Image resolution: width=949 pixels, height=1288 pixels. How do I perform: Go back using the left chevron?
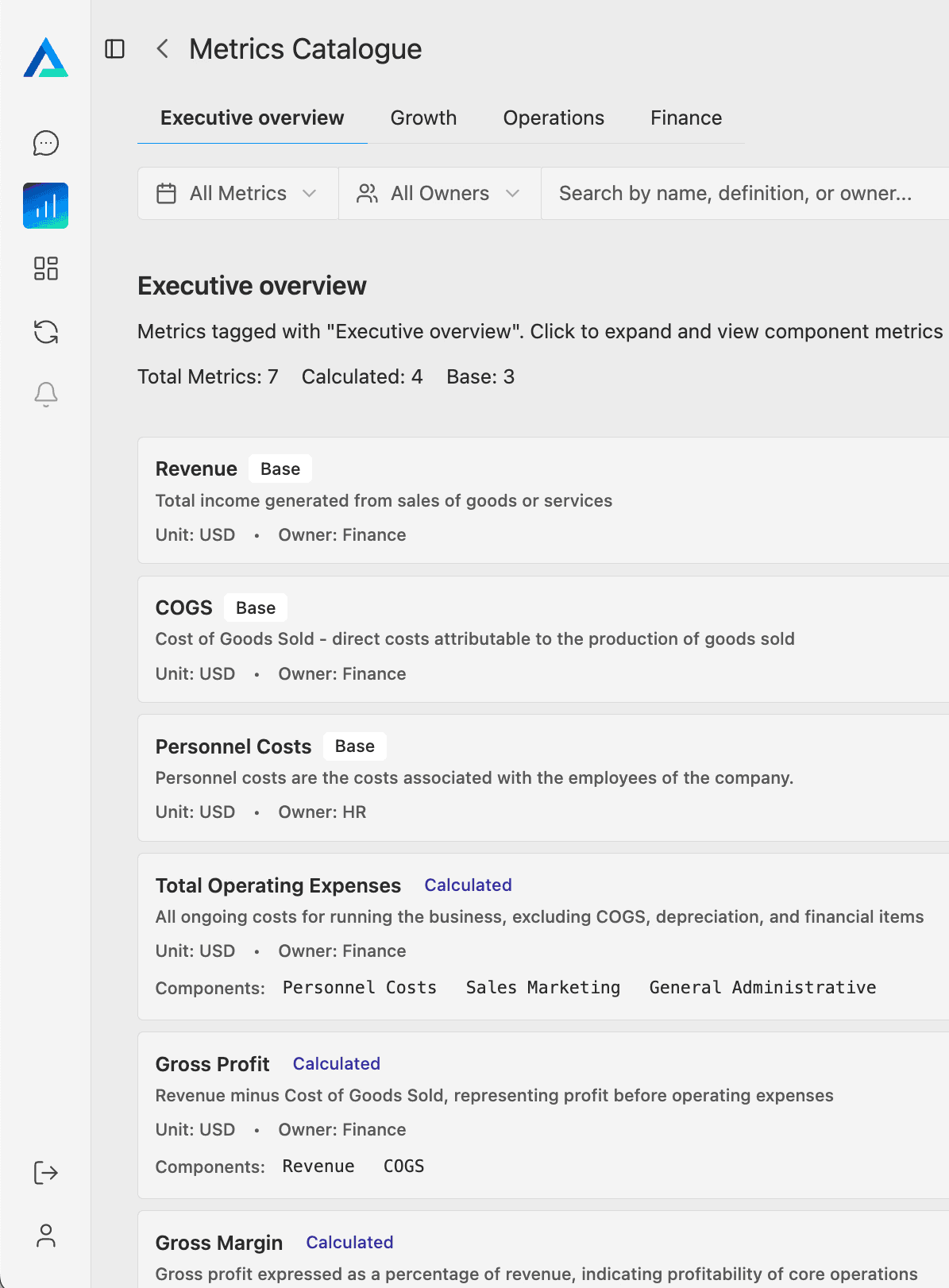tap(163, 49)
